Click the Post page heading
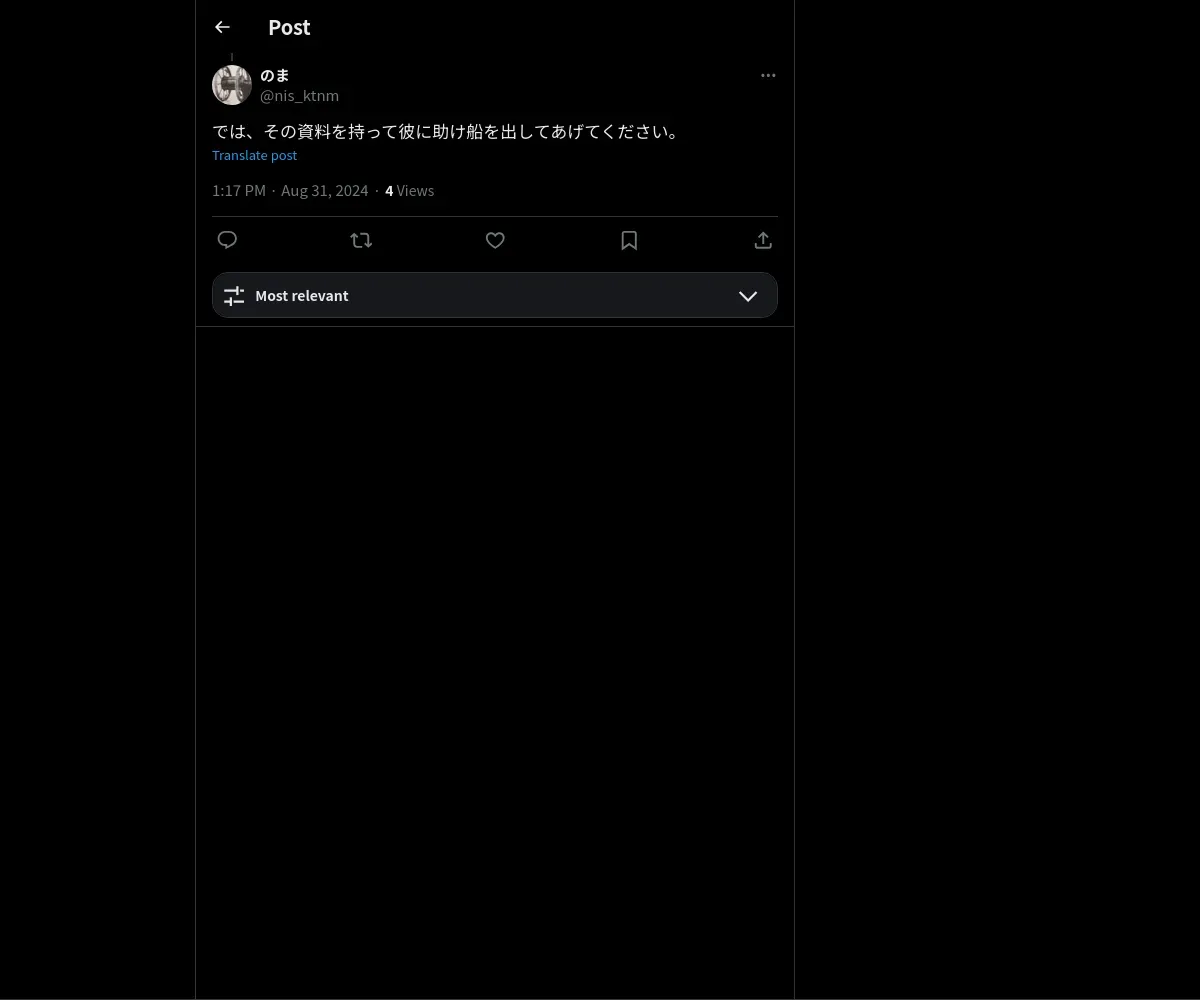This screenshot has height=1000, width=1200. click(x=289, y=27)
